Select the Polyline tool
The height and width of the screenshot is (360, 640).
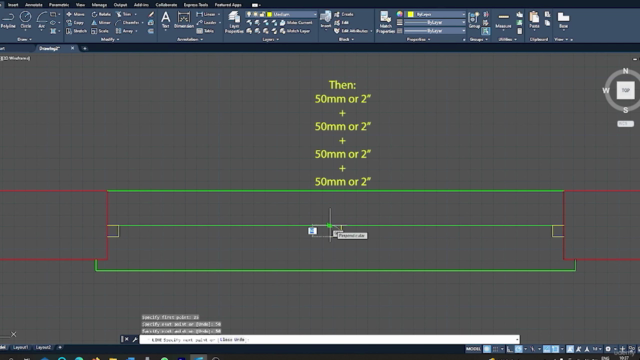(8, 20)
